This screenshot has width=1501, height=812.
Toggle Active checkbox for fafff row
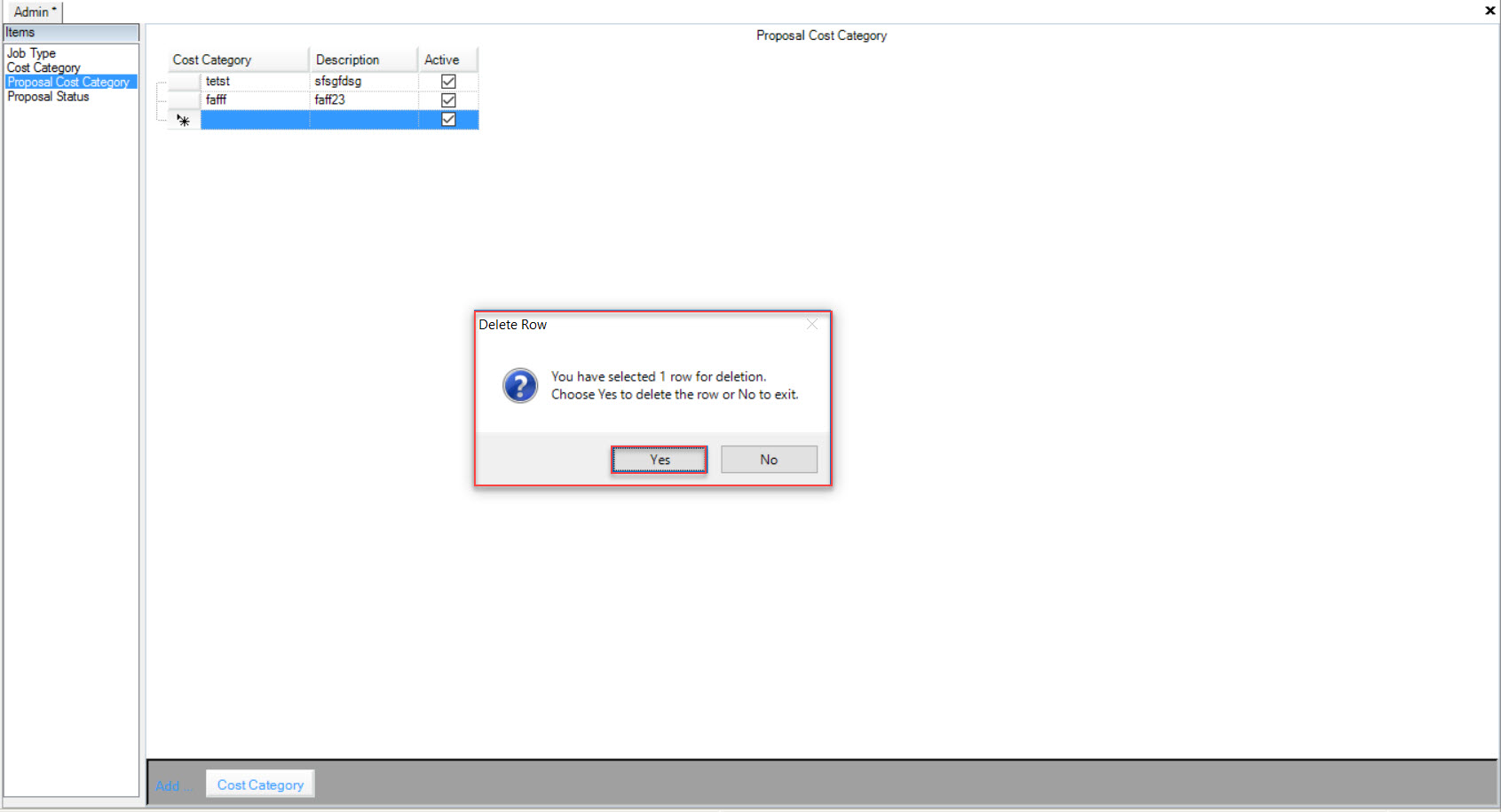(448, 99)
